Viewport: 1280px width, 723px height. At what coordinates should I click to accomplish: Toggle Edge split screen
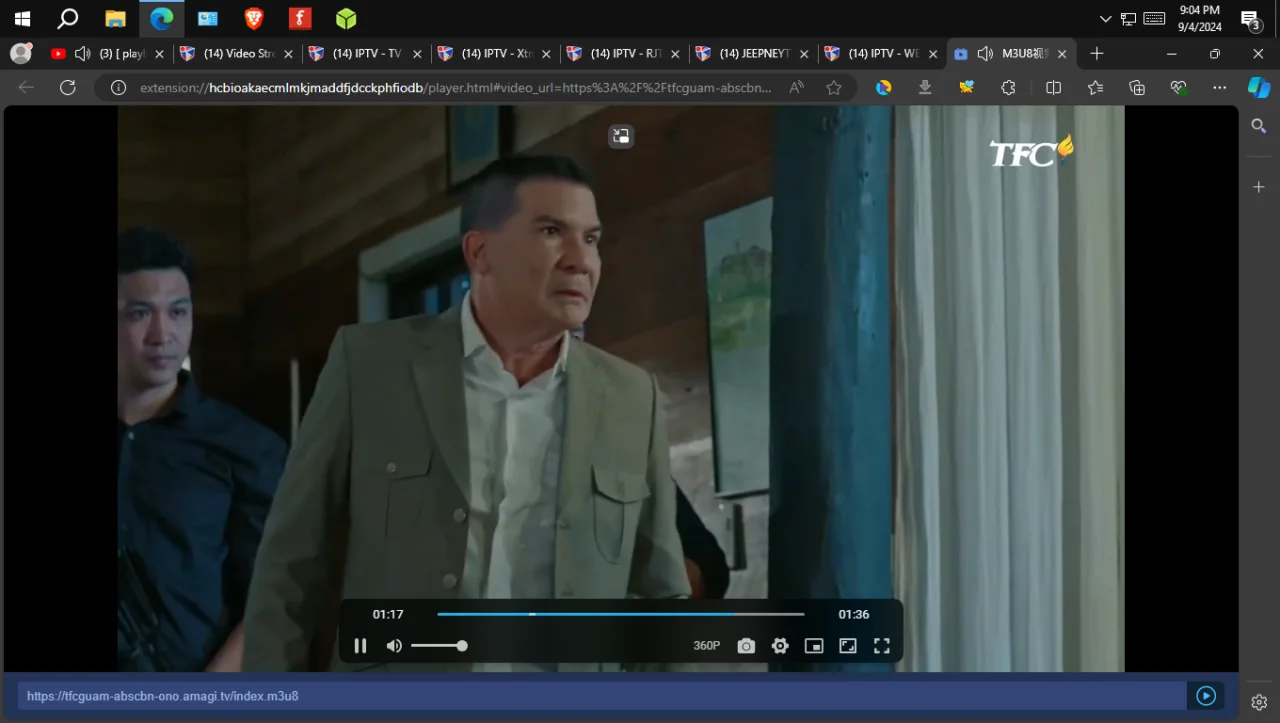1053,88
